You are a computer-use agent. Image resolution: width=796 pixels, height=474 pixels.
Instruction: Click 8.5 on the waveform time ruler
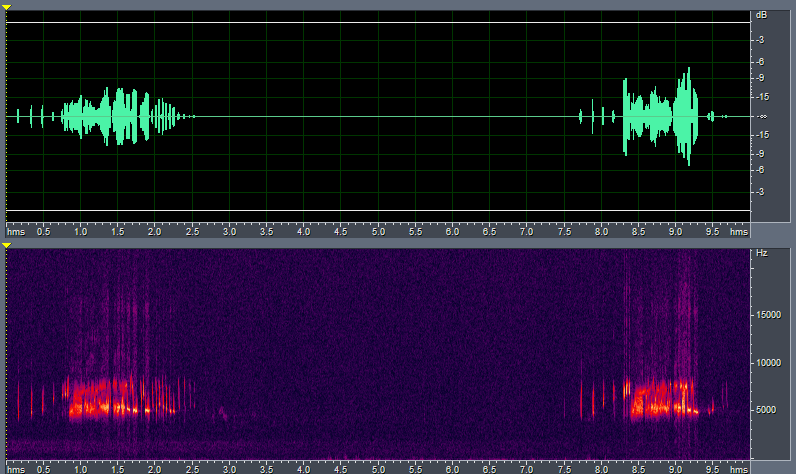click(x=638, y=231)
